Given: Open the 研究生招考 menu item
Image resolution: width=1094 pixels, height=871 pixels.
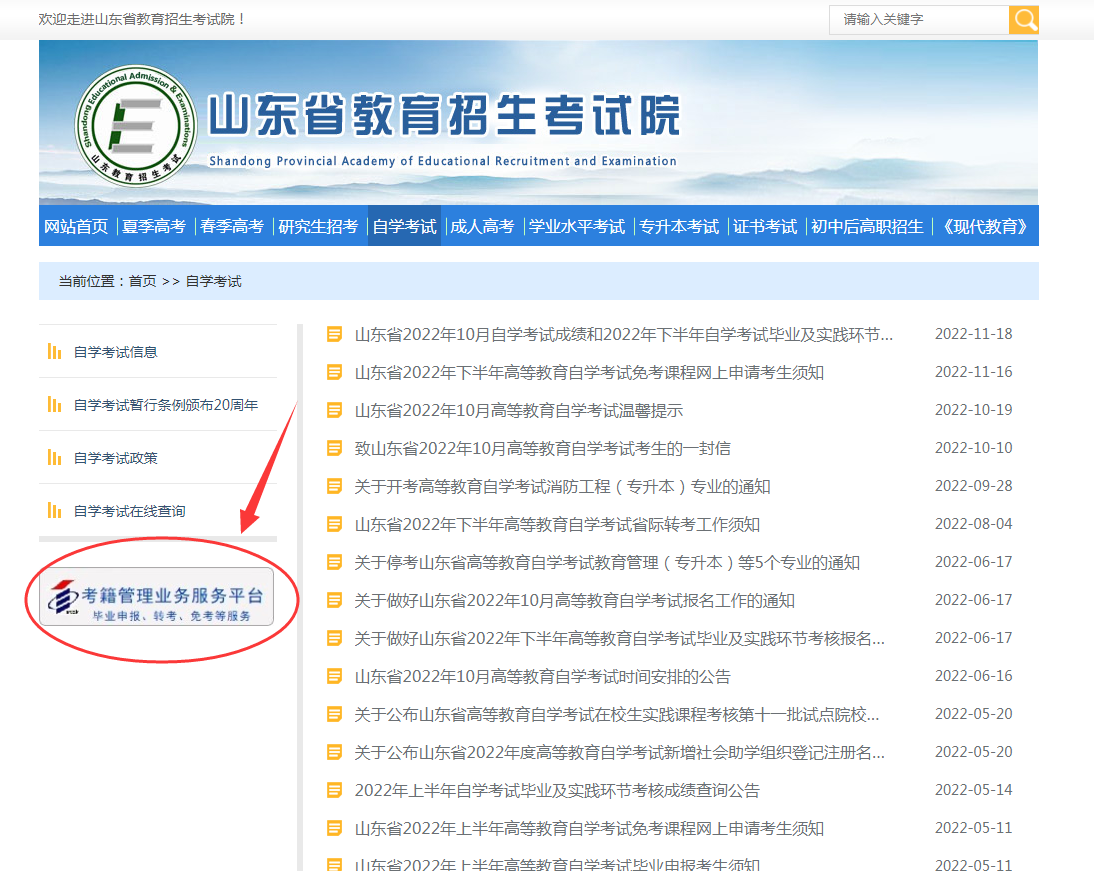Looking at the screenshot, I should (320, 226).
